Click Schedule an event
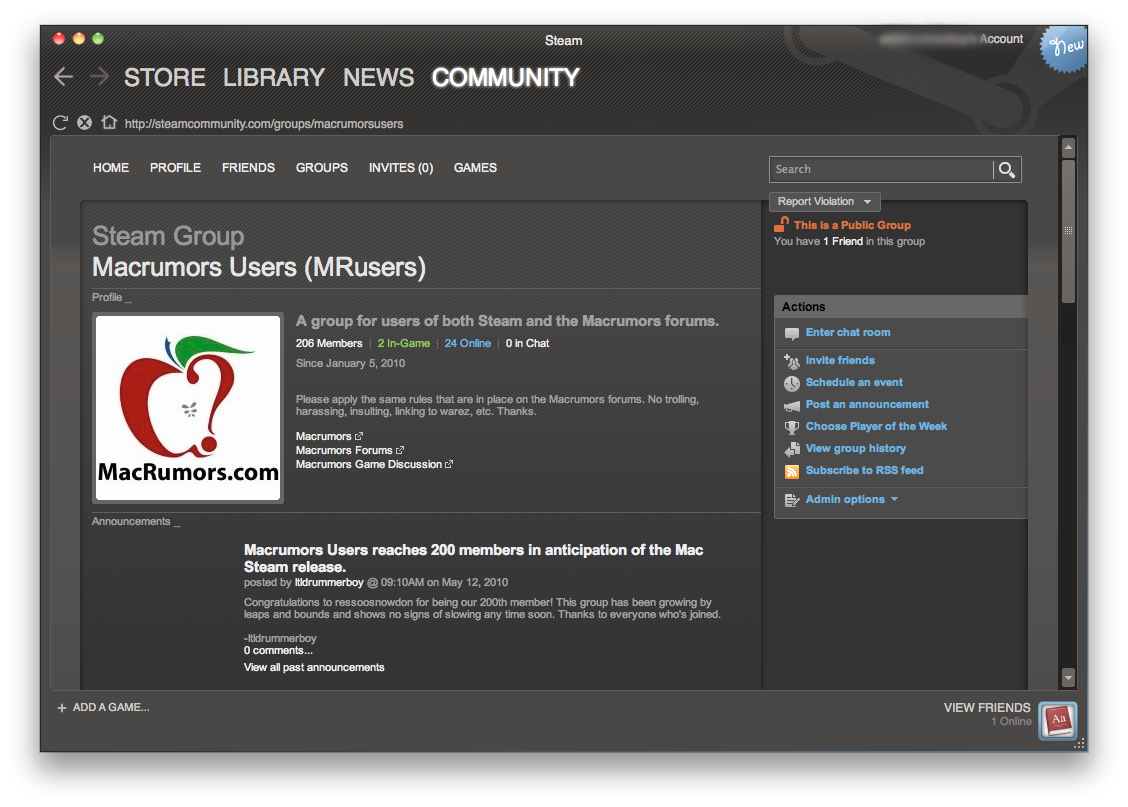The width and height of the screenshot is (1128, 807). tap(854, 383)
